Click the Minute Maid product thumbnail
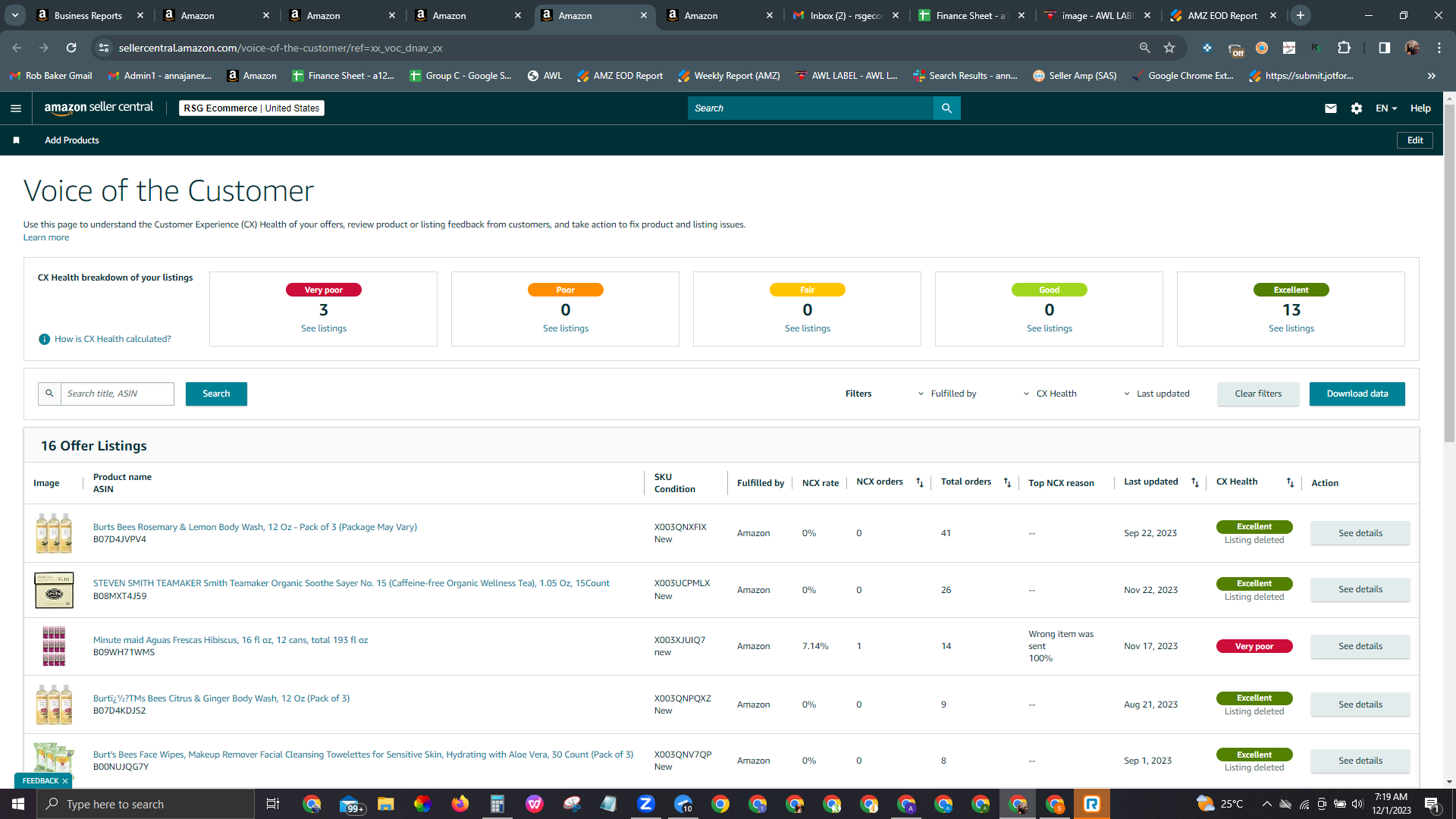This screenshot has height=819, width=1456. [x=54, y=646]
